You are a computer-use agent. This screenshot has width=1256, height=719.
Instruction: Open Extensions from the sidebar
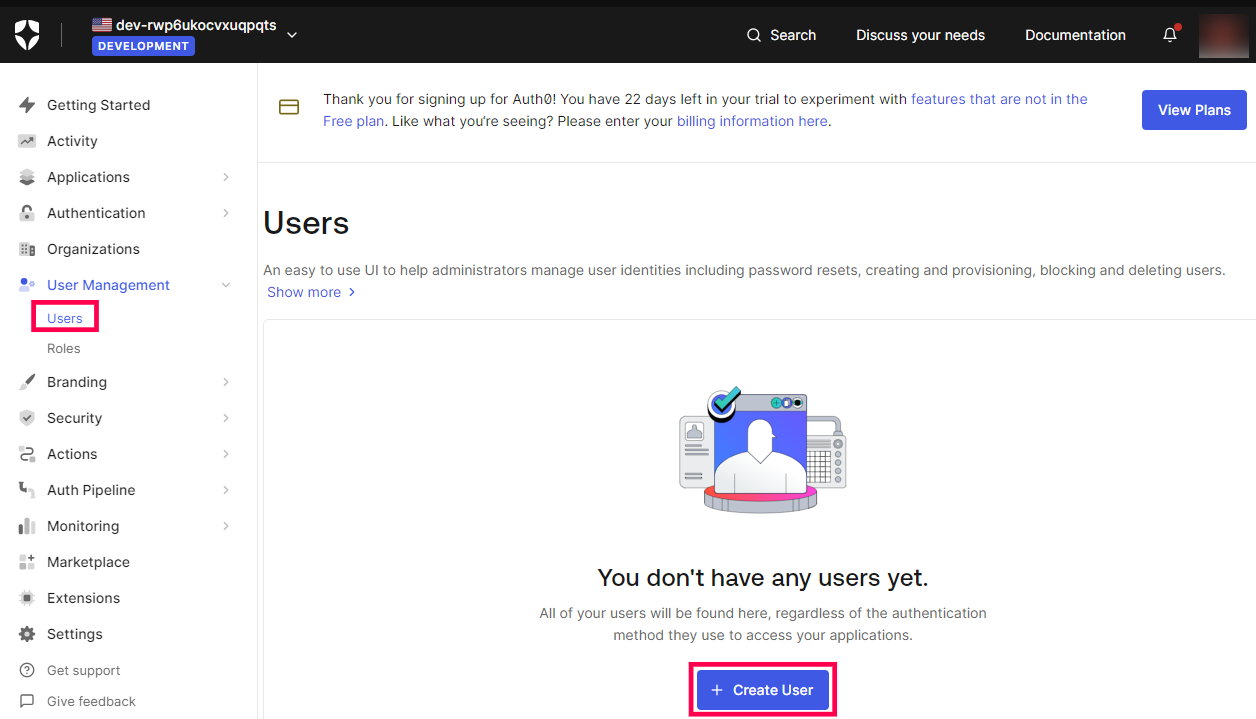(83, 598)
